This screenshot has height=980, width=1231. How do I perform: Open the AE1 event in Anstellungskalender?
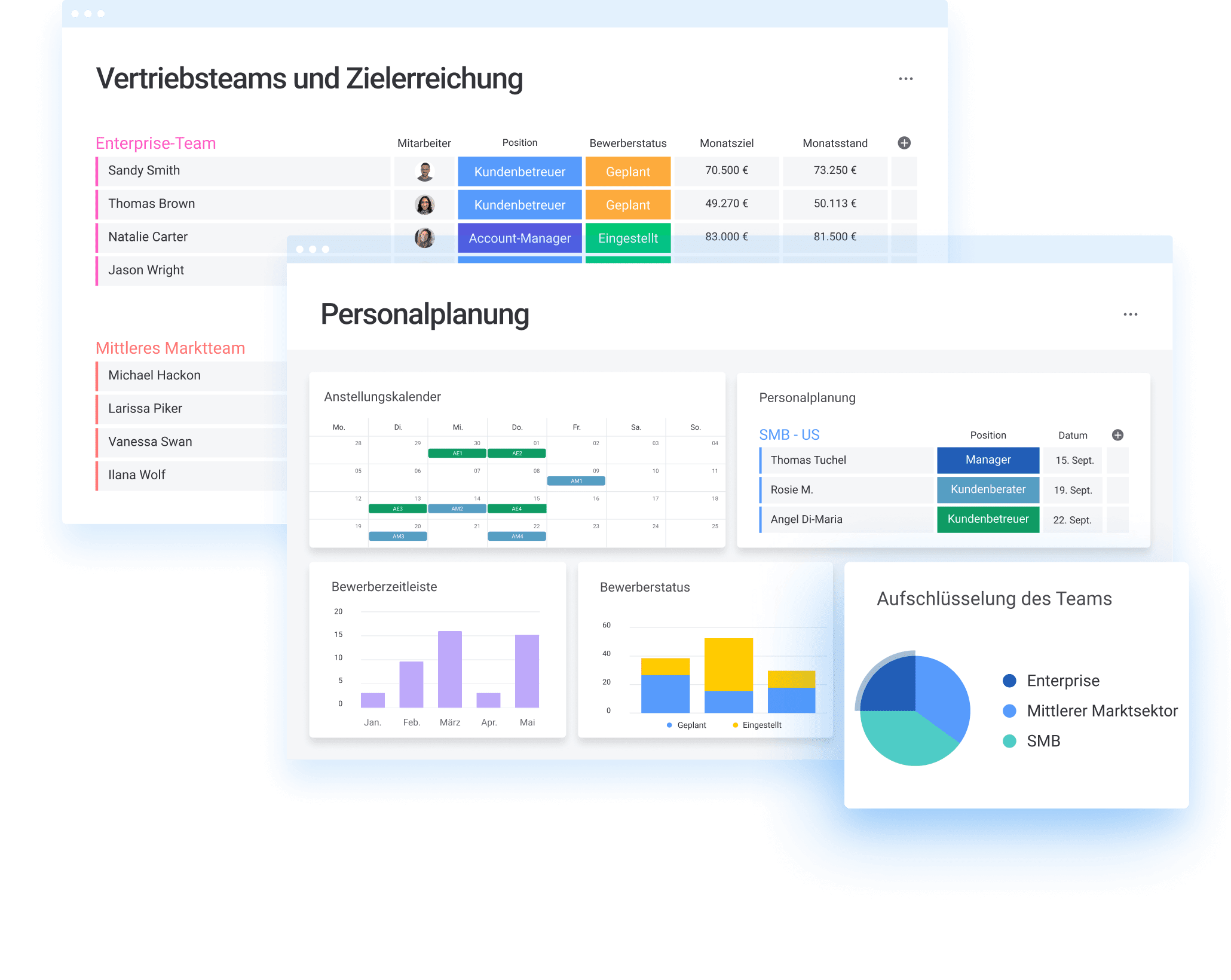coord(457,454)
